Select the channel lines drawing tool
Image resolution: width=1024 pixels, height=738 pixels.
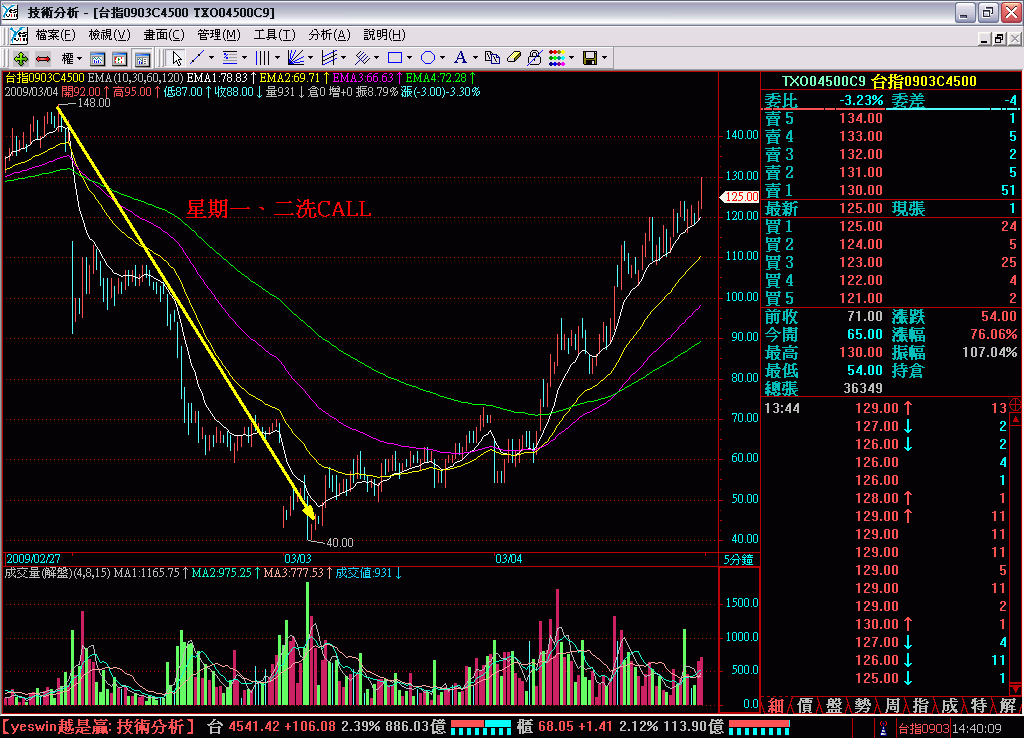point(329,58)
